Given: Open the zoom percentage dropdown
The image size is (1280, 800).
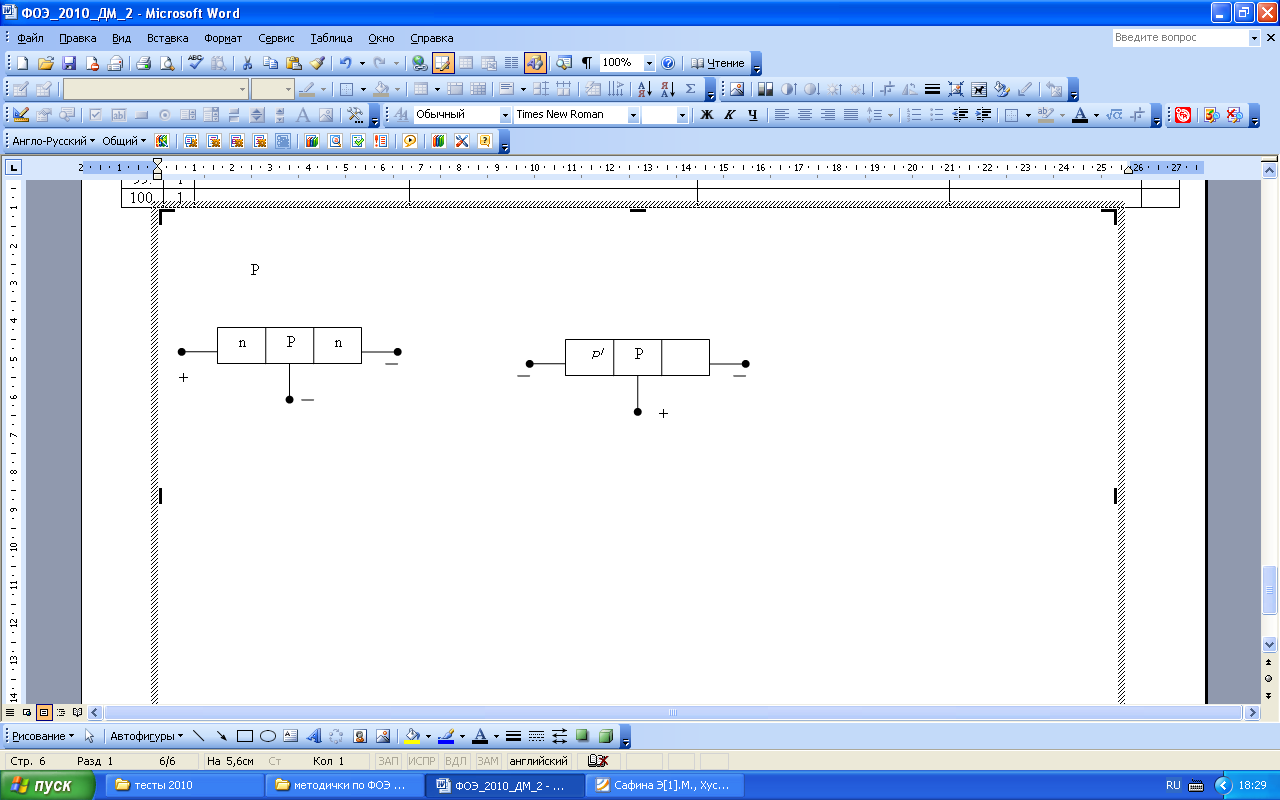Looking at the screenshot, I should (649, 63).
